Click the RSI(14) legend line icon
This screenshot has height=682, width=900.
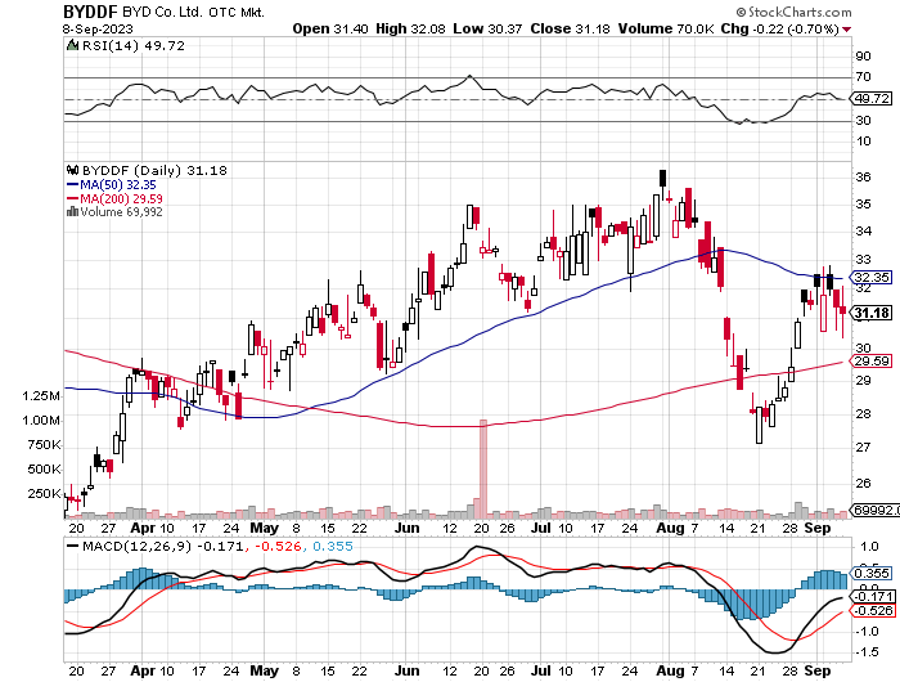tap(70, 46)
